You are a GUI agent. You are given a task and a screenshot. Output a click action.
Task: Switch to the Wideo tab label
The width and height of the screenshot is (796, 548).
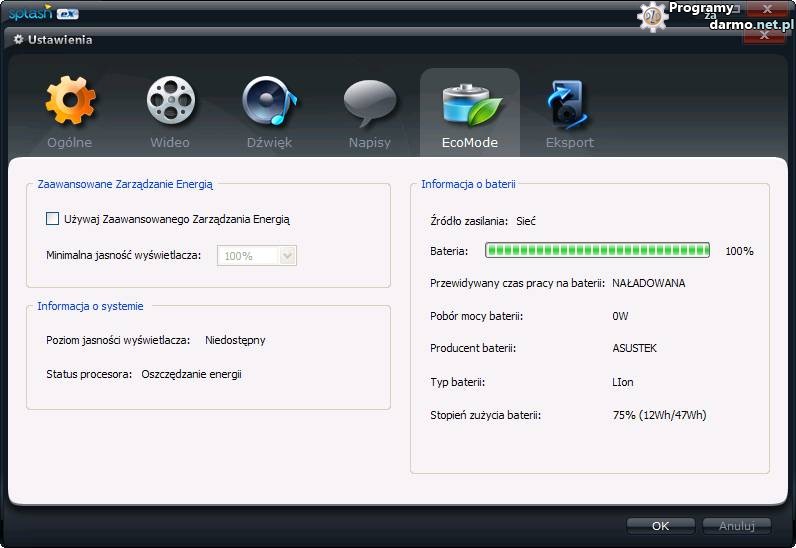click(x=170, y=142)
